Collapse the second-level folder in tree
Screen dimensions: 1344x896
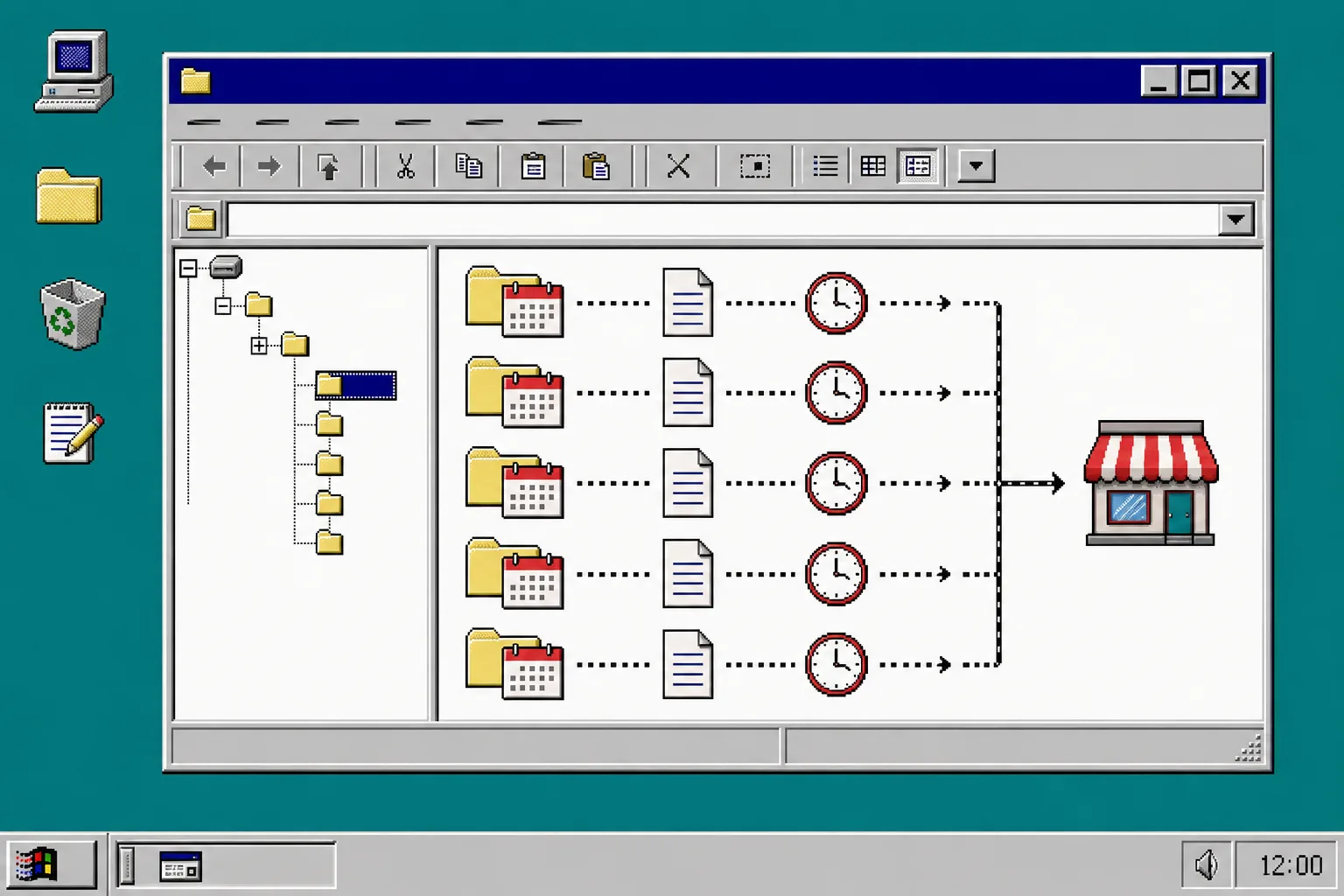click(223, 305)
